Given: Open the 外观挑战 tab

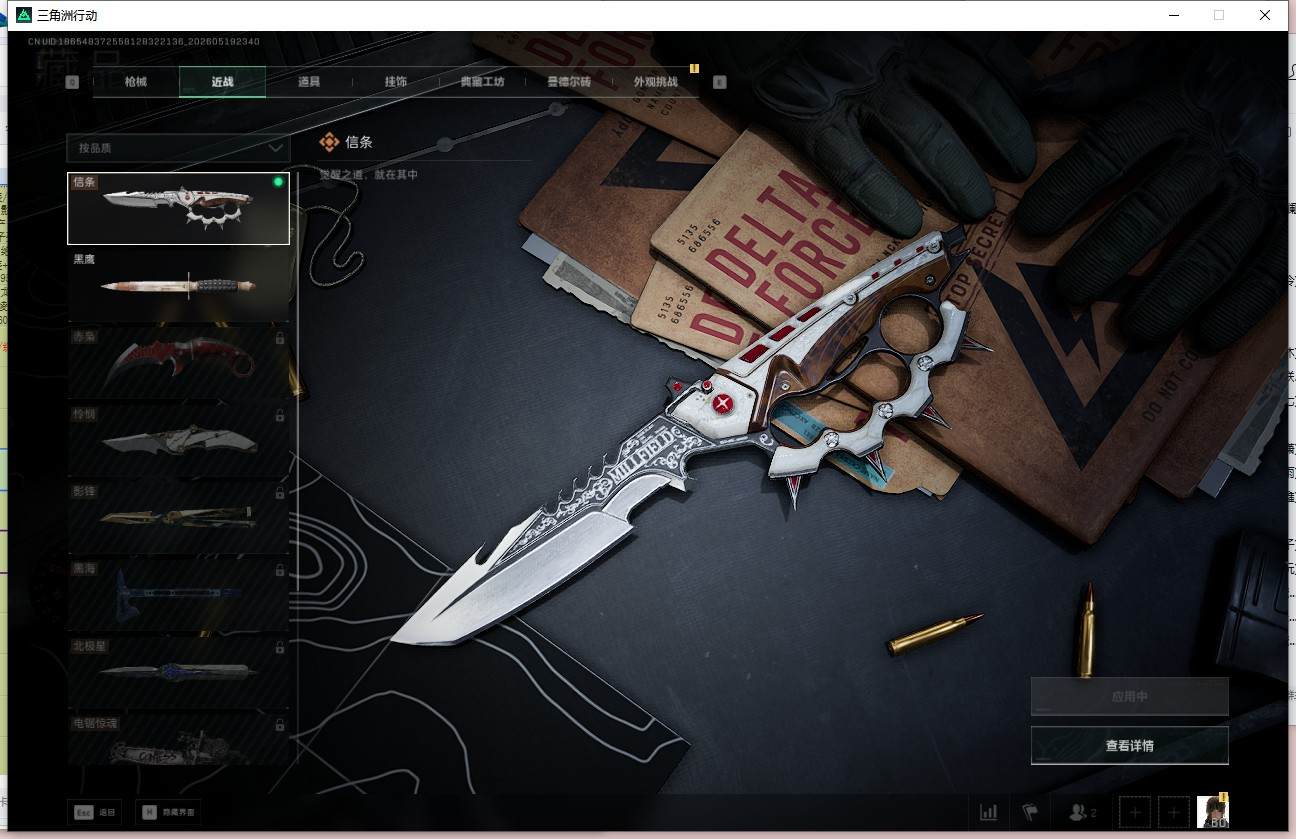Looking at the screenshot, I should (x=656, y=82).
